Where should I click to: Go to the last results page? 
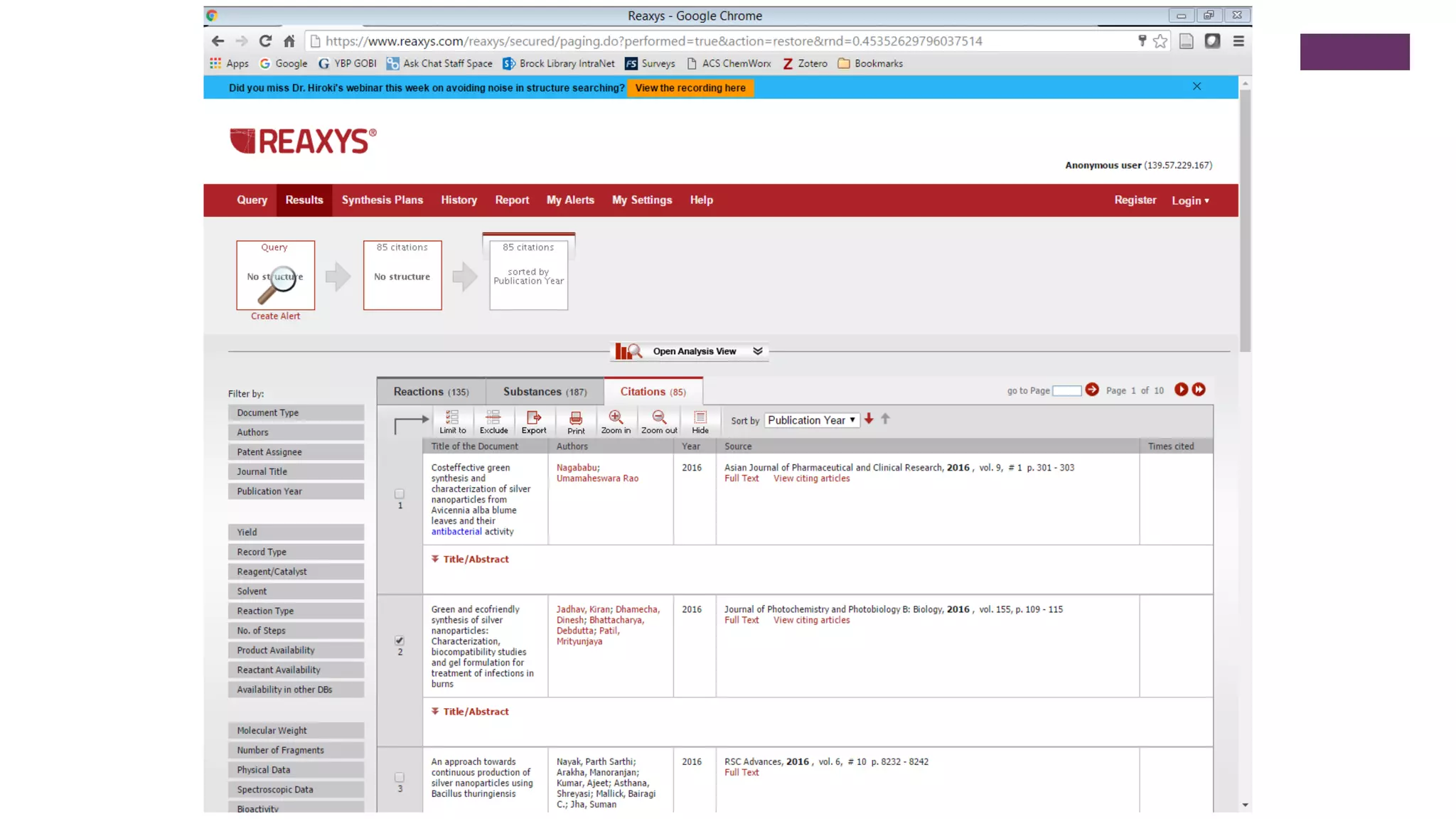(1199, 390)
